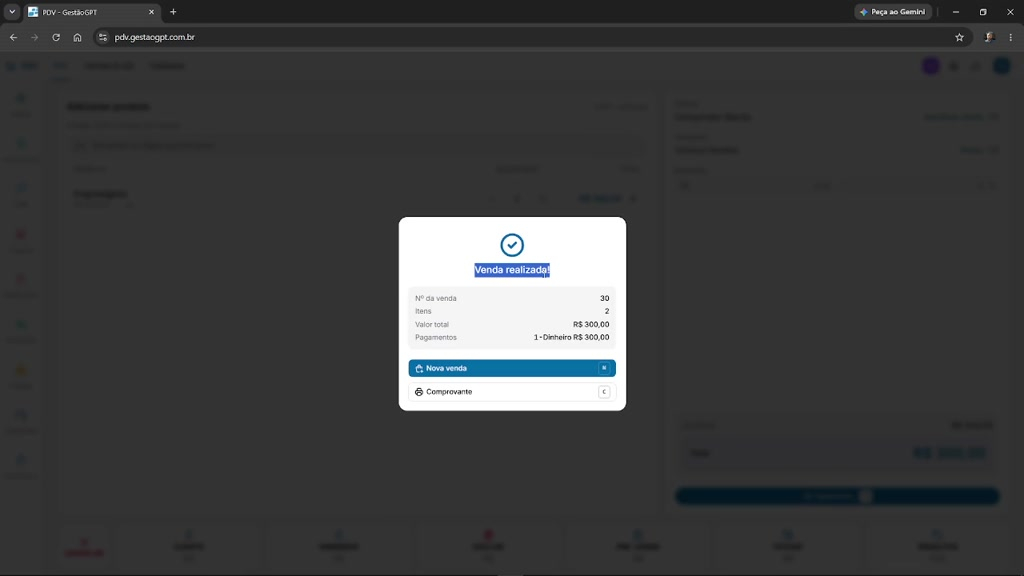
Task: Minimize the browser window
Action: (956, 12)
